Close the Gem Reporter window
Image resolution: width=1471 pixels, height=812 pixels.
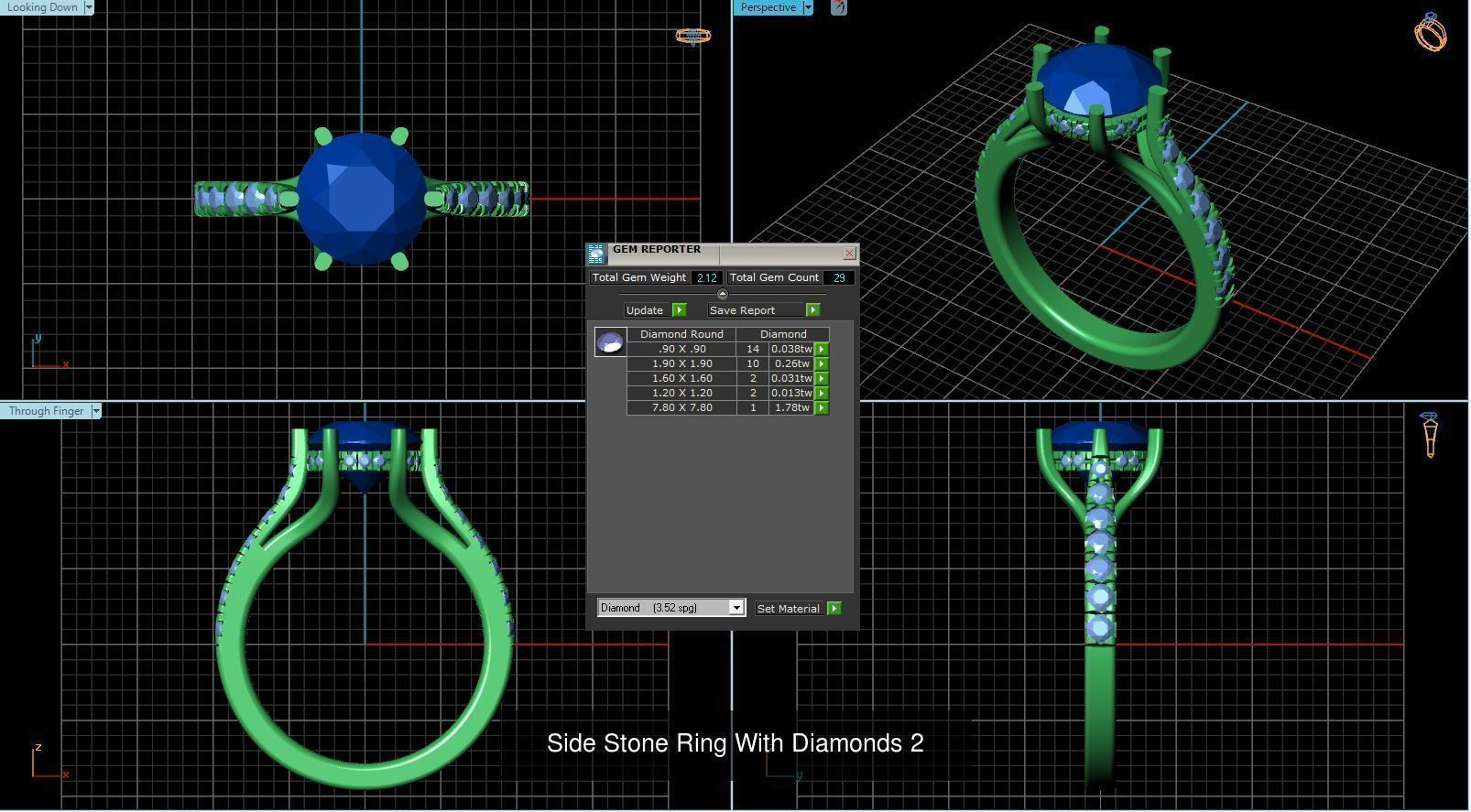(x=849, y=253)
